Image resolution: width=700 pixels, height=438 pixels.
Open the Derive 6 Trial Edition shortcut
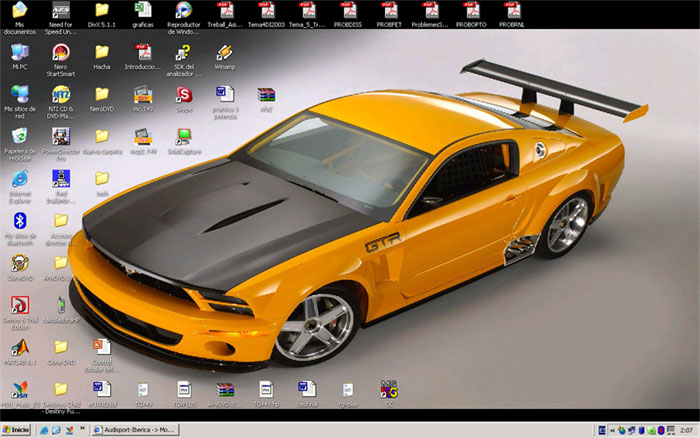coord(20,305)
